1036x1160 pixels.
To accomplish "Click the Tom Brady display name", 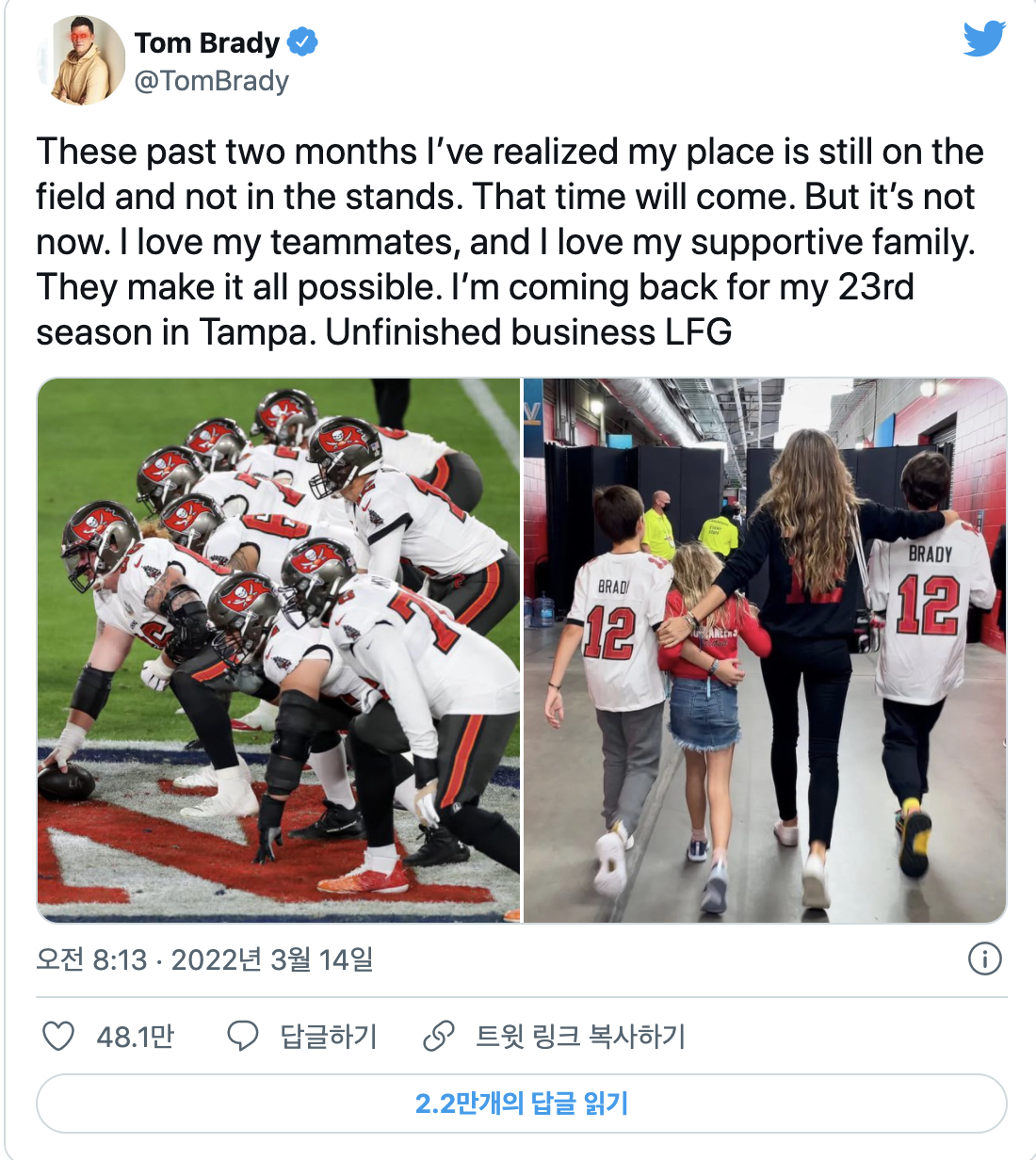I will [207, 43].
